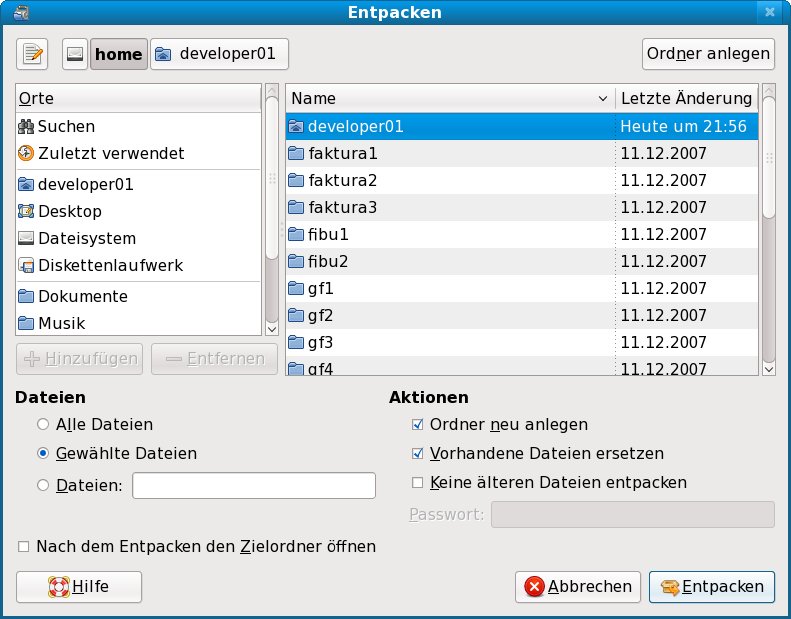Open Zuletzt verwendet in places list
The width and height of the screenshot is (791, 619).
point(110,154)
